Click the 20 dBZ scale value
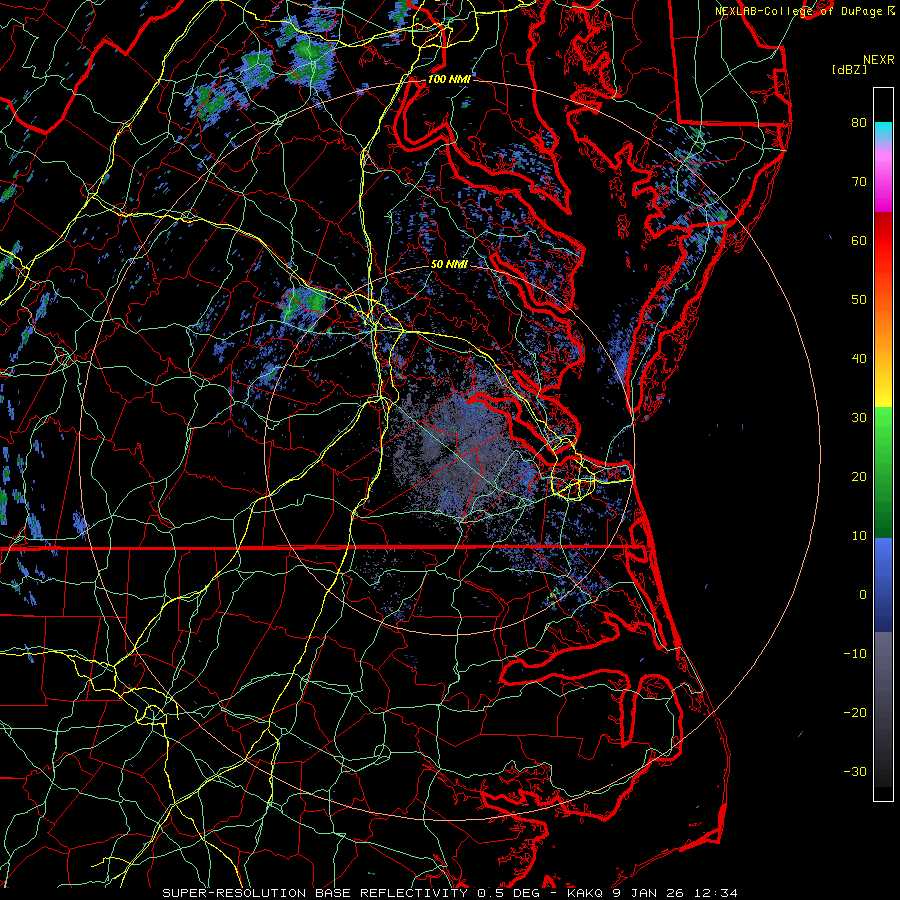Image resolution: width=900 pixels, height=900 pixels. click(859, 476)
